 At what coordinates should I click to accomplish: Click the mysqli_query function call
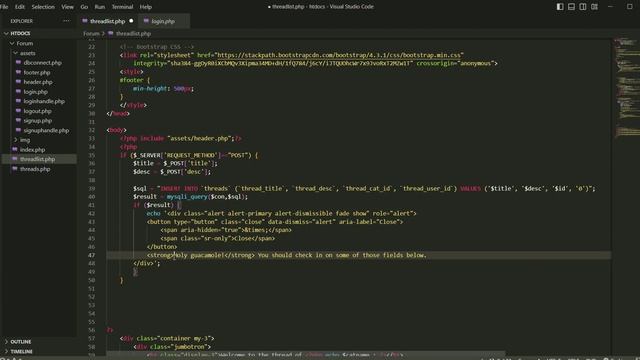click(x=187, y=197)
